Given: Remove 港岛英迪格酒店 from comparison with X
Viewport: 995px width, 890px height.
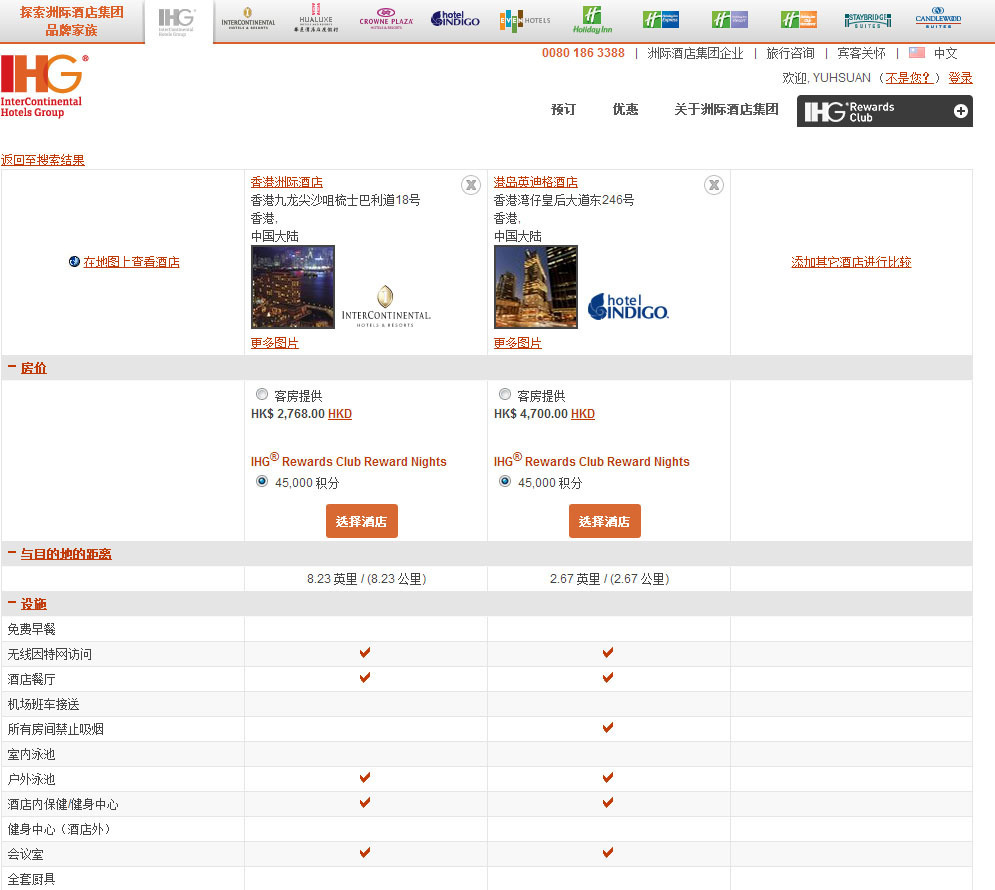Looking at the screenshot, I should pos(714,185).
